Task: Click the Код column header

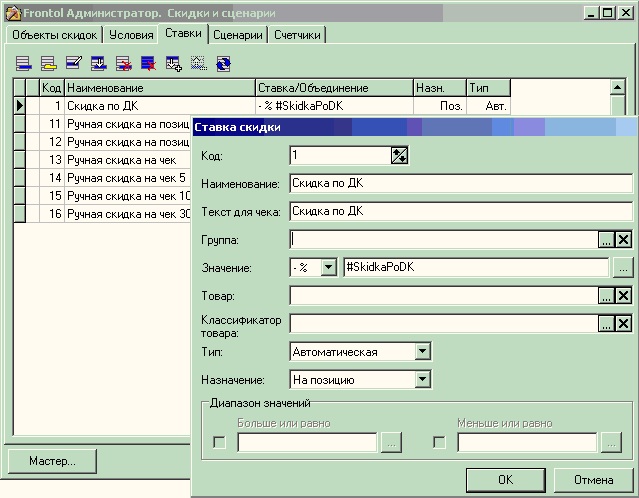Action: pos(52,88)
